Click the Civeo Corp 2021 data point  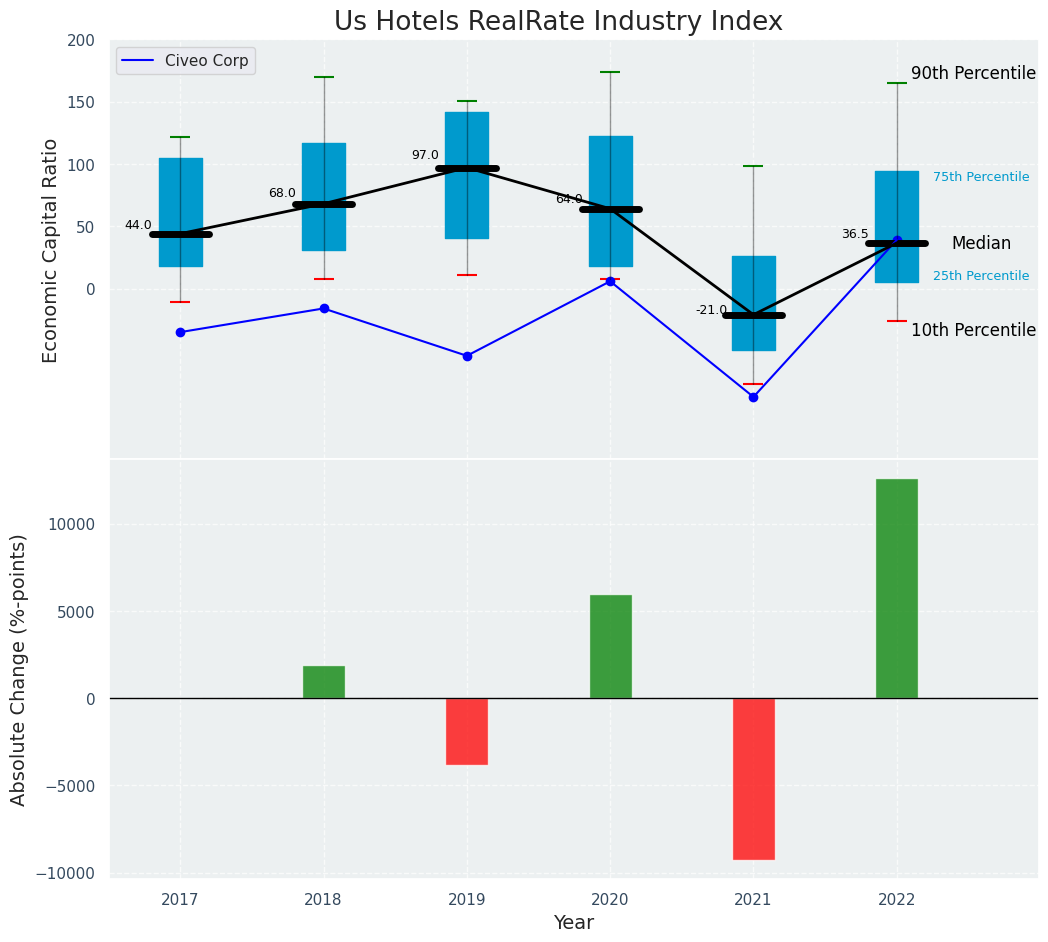753,397
